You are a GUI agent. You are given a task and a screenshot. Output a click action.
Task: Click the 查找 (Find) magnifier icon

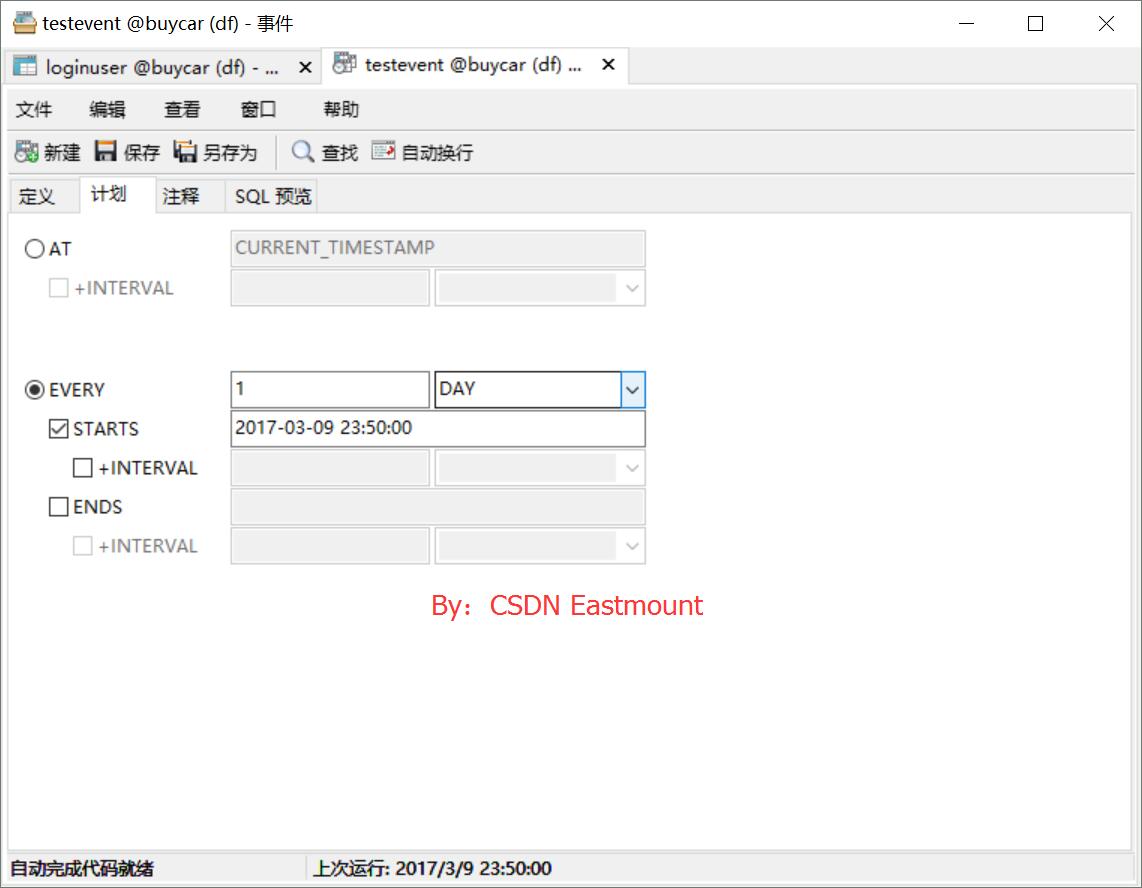point(302,152)
